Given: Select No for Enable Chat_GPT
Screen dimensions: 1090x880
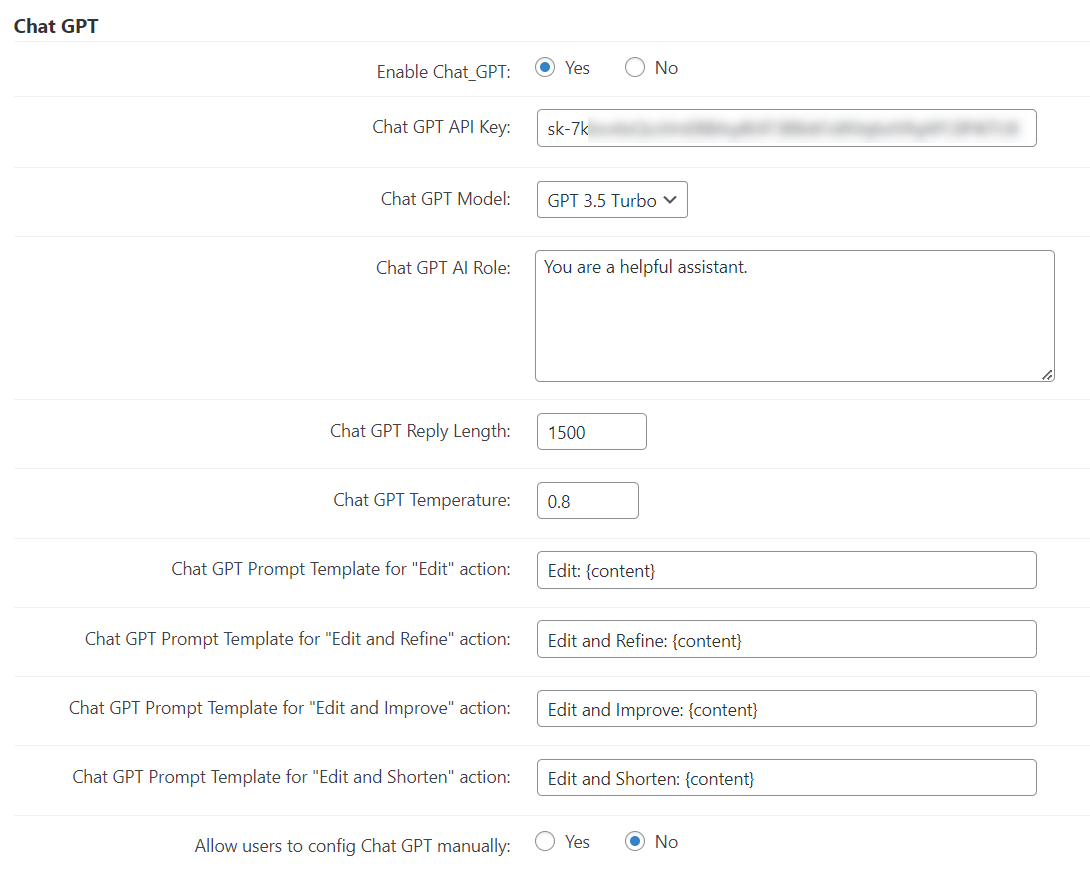Looking at the screenshot, I should pos(635,67).
